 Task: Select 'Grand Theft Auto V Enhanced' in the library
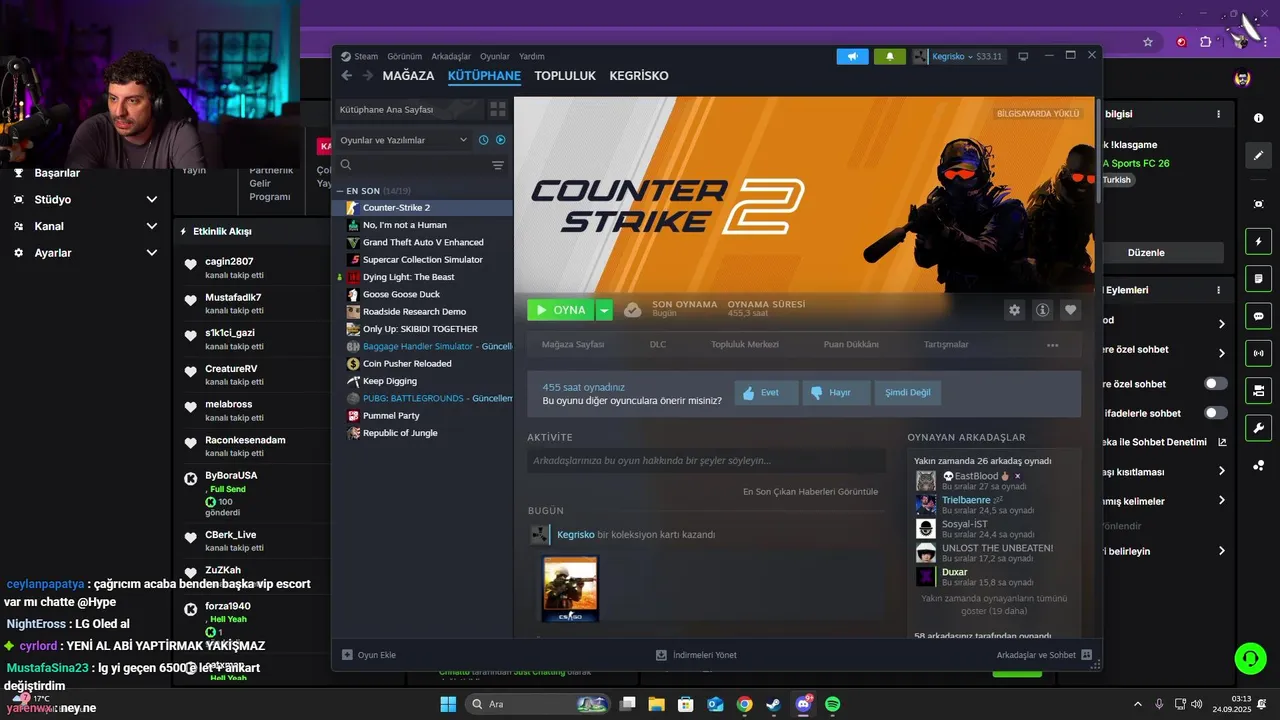pyautogui.click(x=423, y=242)
